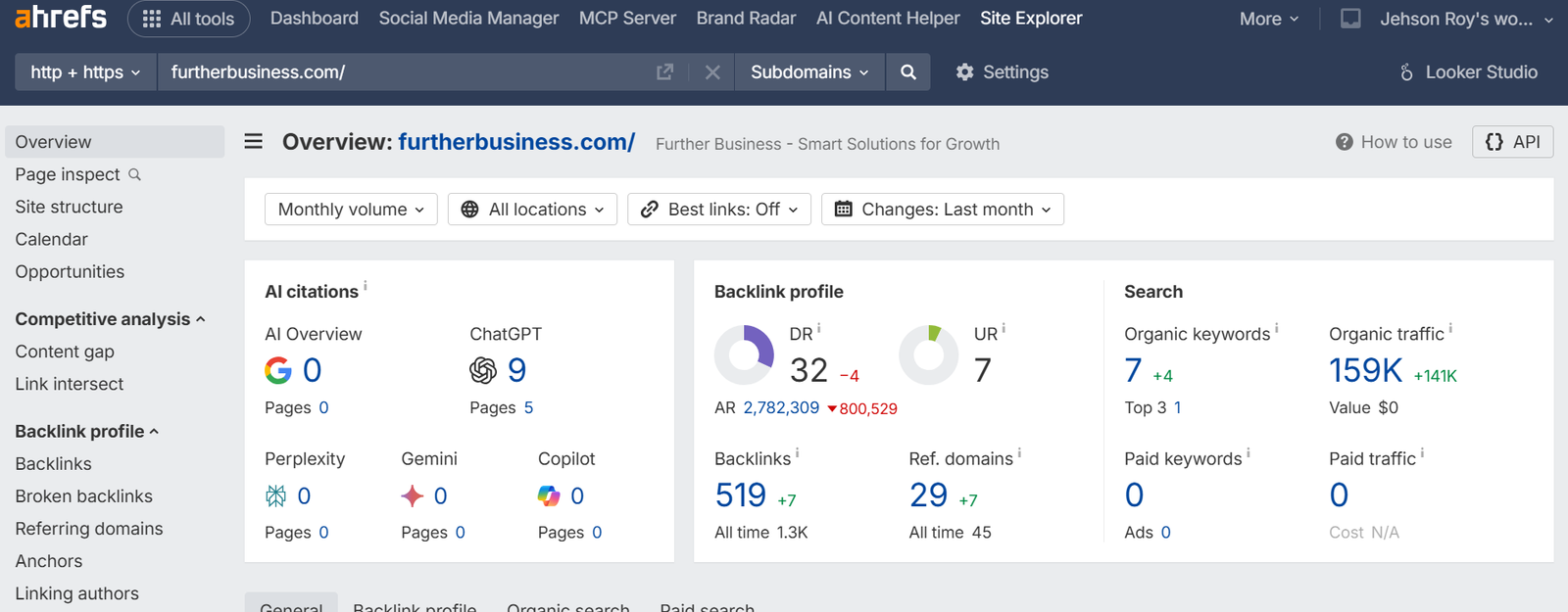This screenshot has height=612, width=1568.
Task: Open Calendar in sidebar
Action: point(51,239)
